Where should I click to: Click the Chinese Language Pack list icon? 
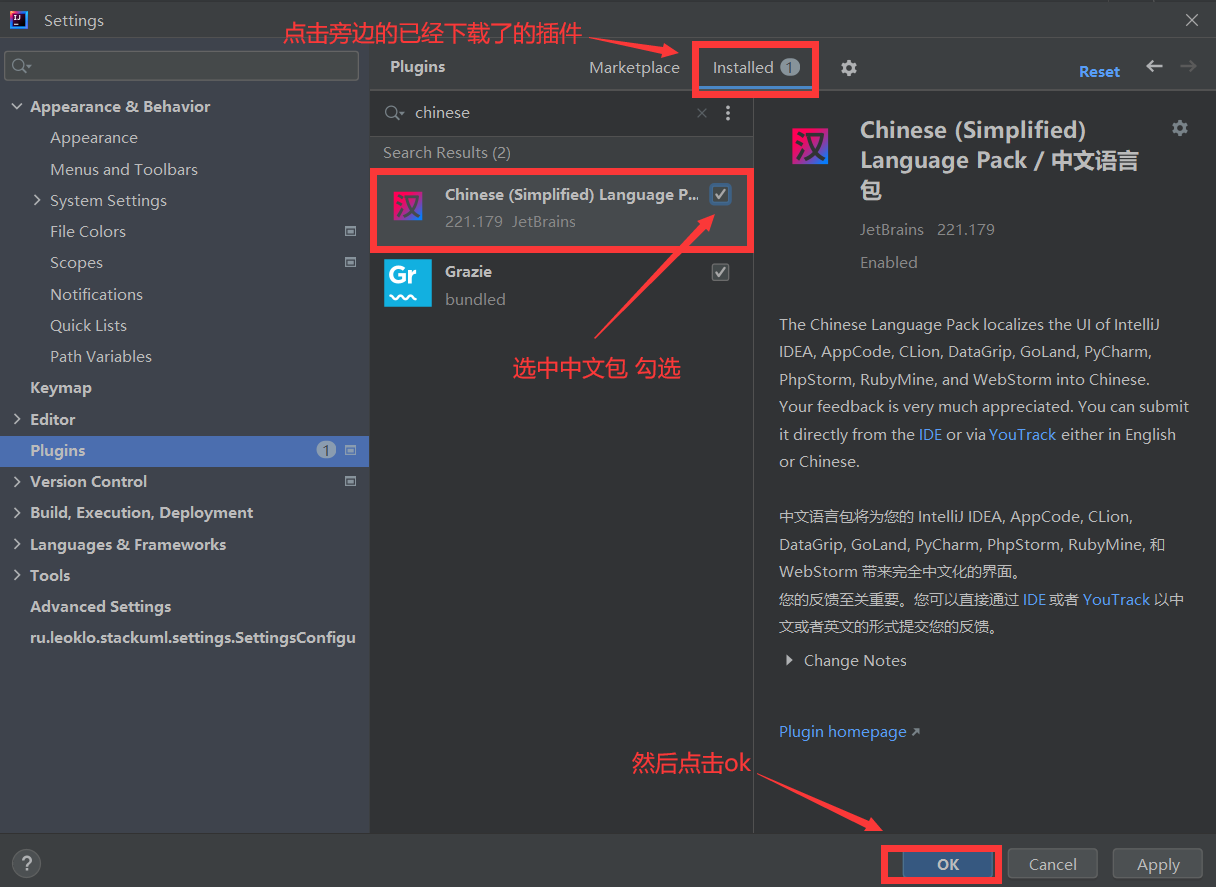(x=408, y=207)
